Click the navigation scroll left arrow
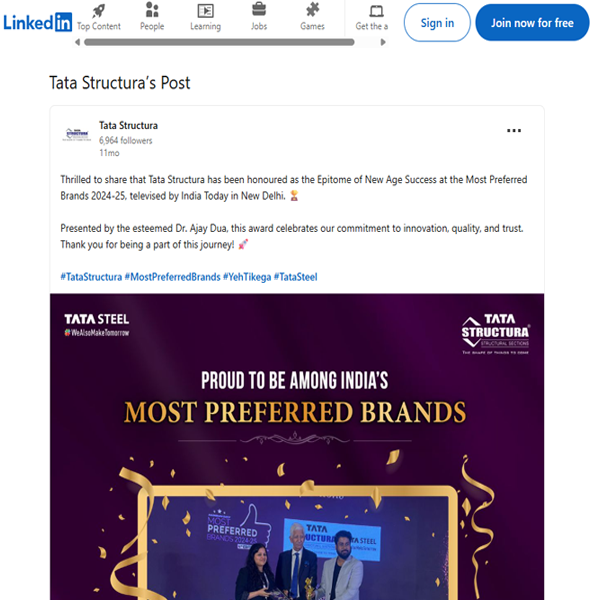This screenshot has height=600, width=600. [x=78, y=42]
